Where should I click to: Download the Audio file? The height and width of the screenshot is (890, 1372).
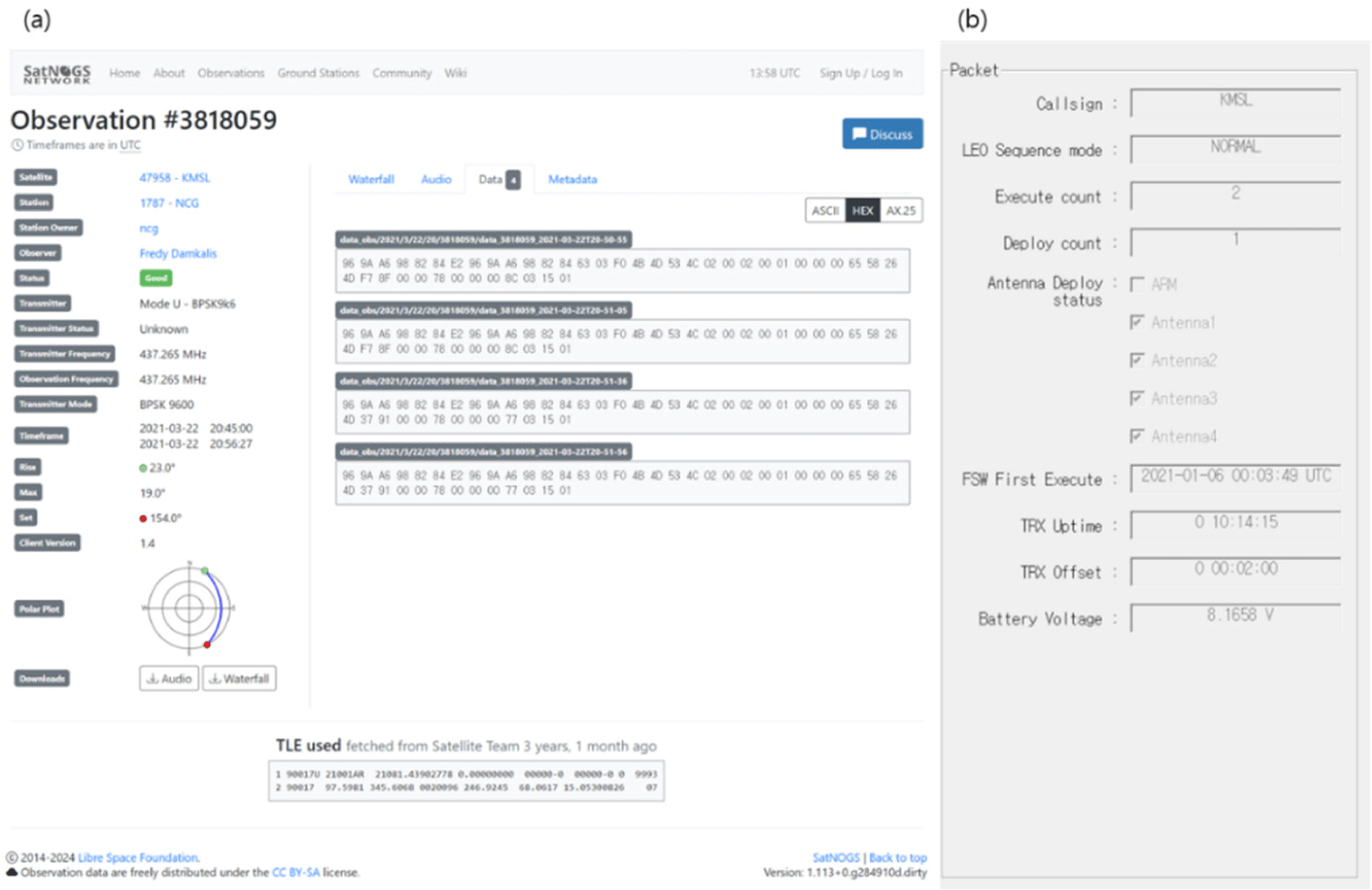(170, 679)
